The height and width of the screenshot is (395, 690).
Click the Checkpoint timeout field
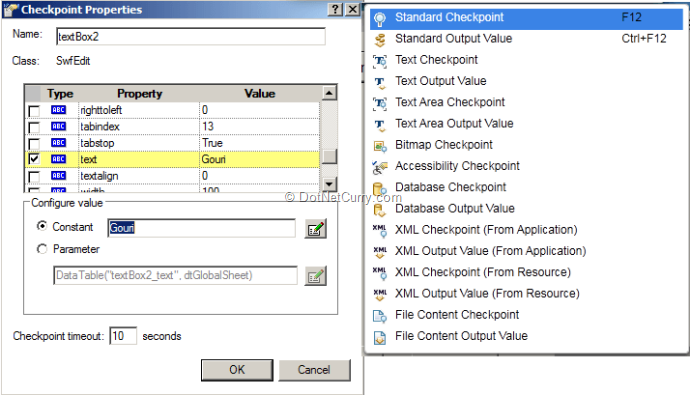[x=123, y=336]
